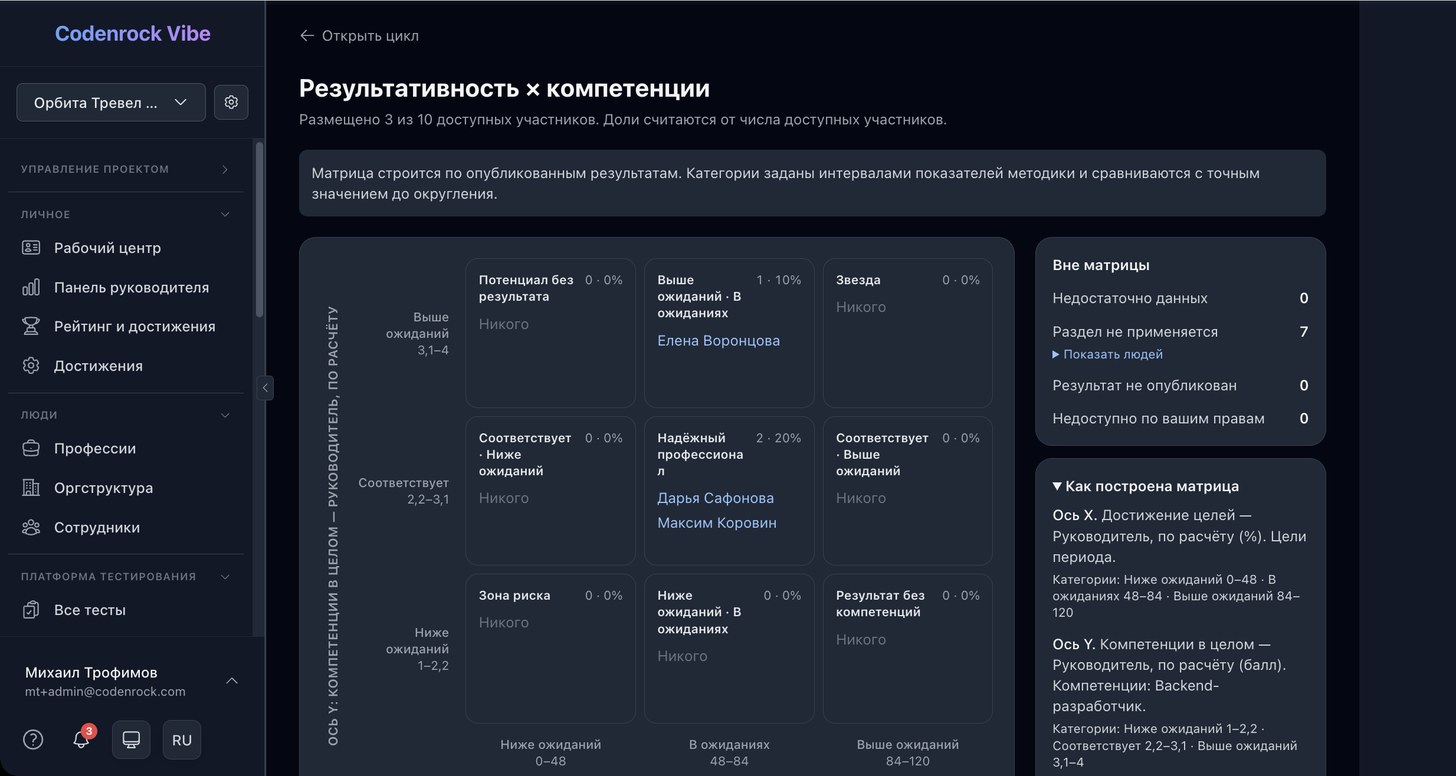Click the Соответствует 2,2–3,1 axis label

404,491
